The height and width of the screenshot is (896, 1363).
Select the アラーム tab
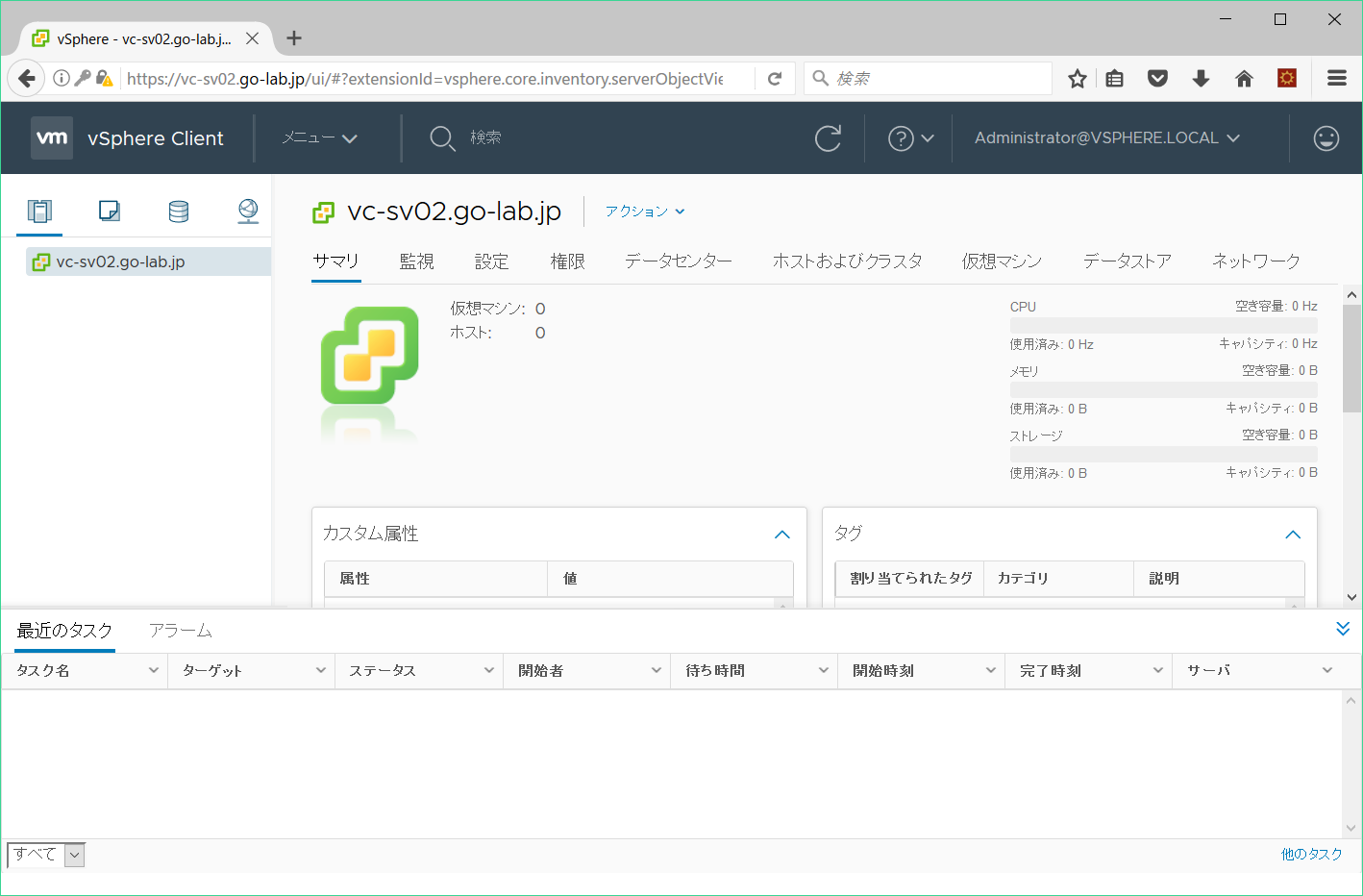coord(181,631)
